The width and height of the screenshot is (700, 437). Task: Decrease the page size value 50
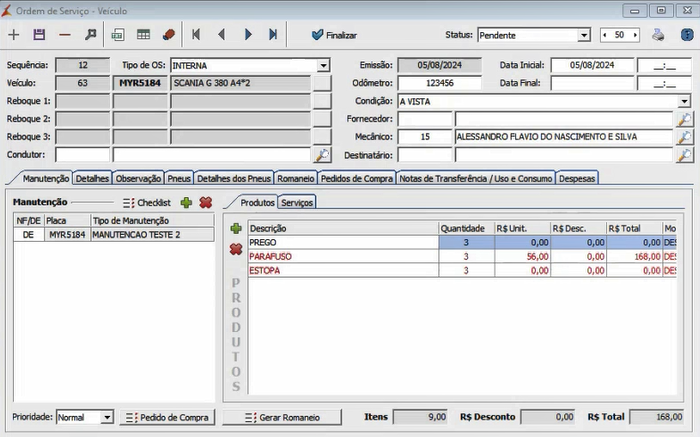(x=605, y=35)
